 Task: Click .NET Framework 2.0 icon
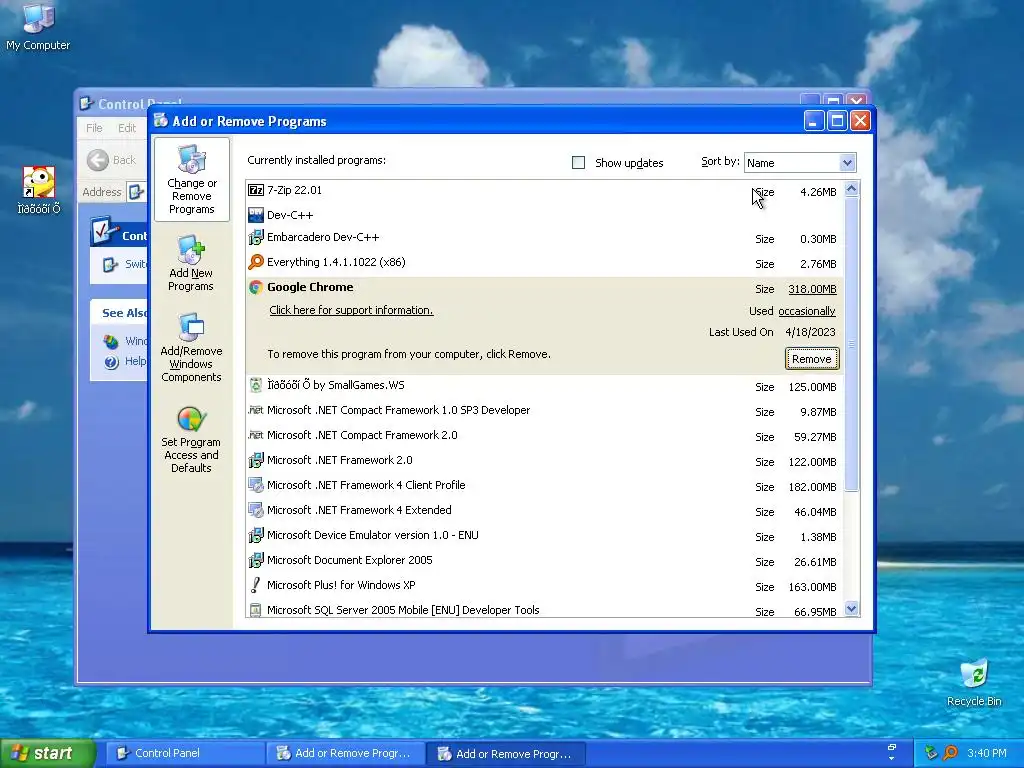point(256,460)
